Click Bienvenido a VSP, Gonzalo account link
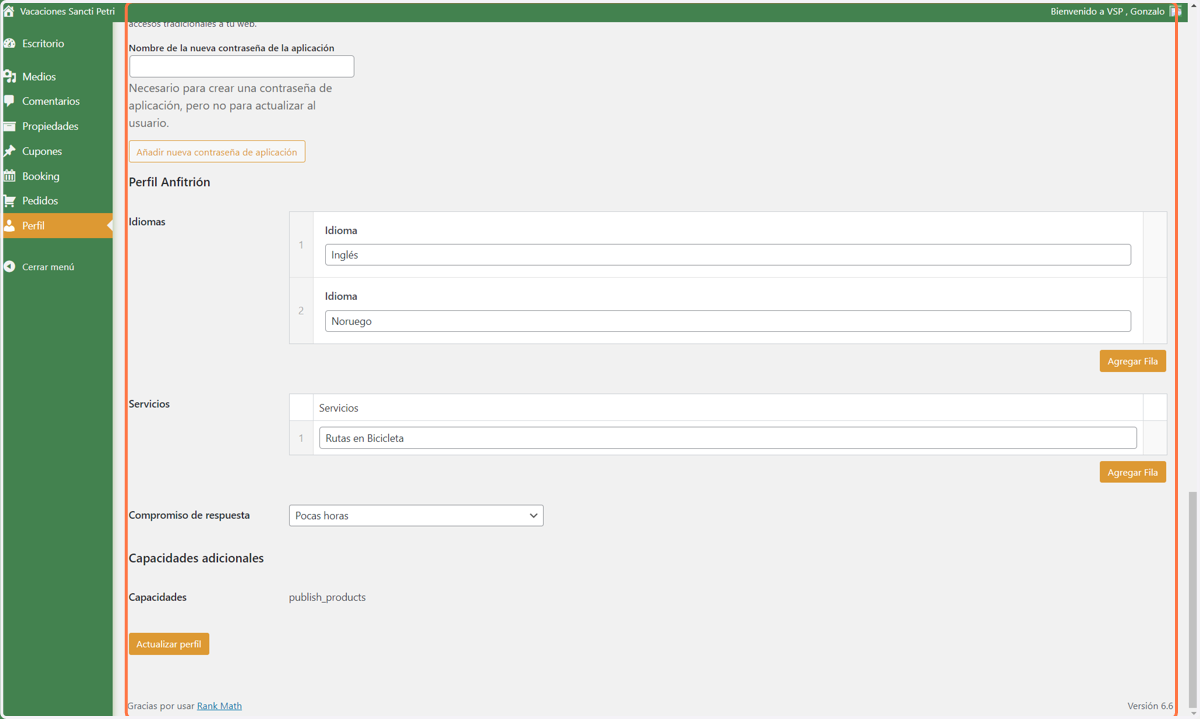Viewport: 1200px width, 719px height. [1107, 11]
